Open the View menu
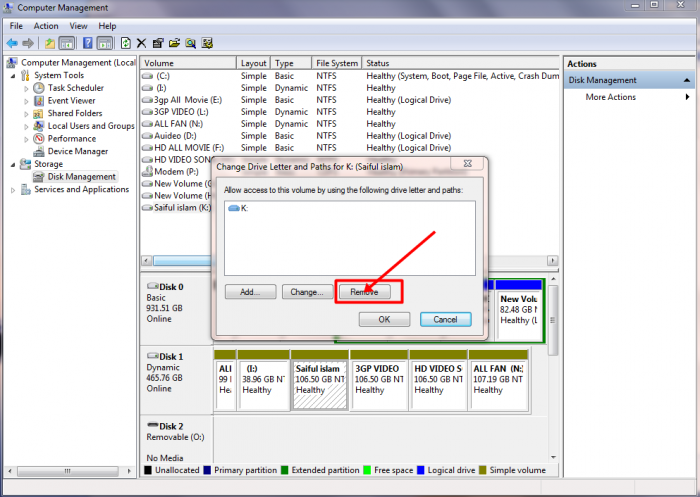The height and width of the screenshot is (497, 700). [78, 26]
